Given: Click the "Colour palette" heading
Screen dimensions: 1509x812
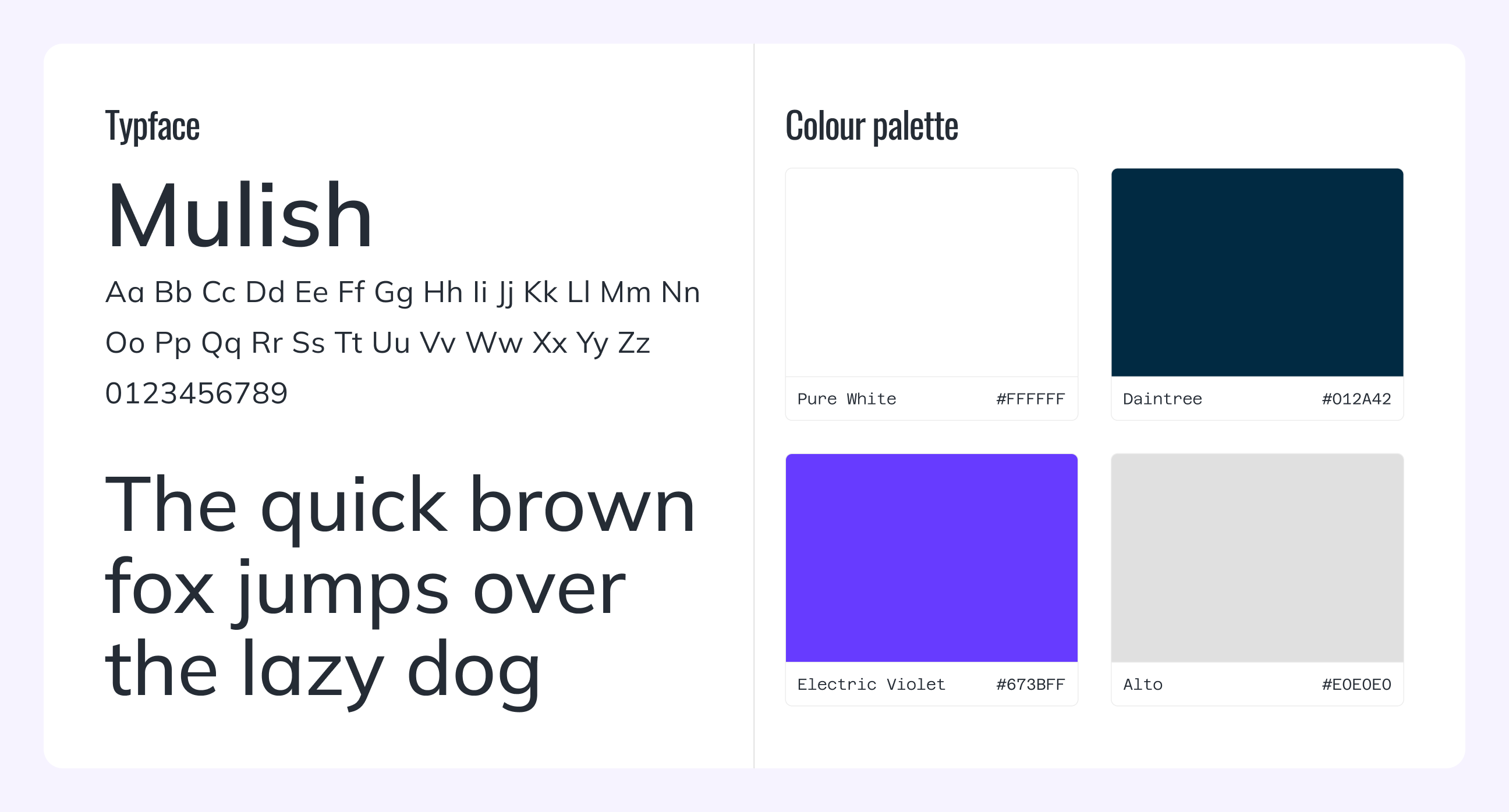Looking at the screenshot, I should click(872, 125).
